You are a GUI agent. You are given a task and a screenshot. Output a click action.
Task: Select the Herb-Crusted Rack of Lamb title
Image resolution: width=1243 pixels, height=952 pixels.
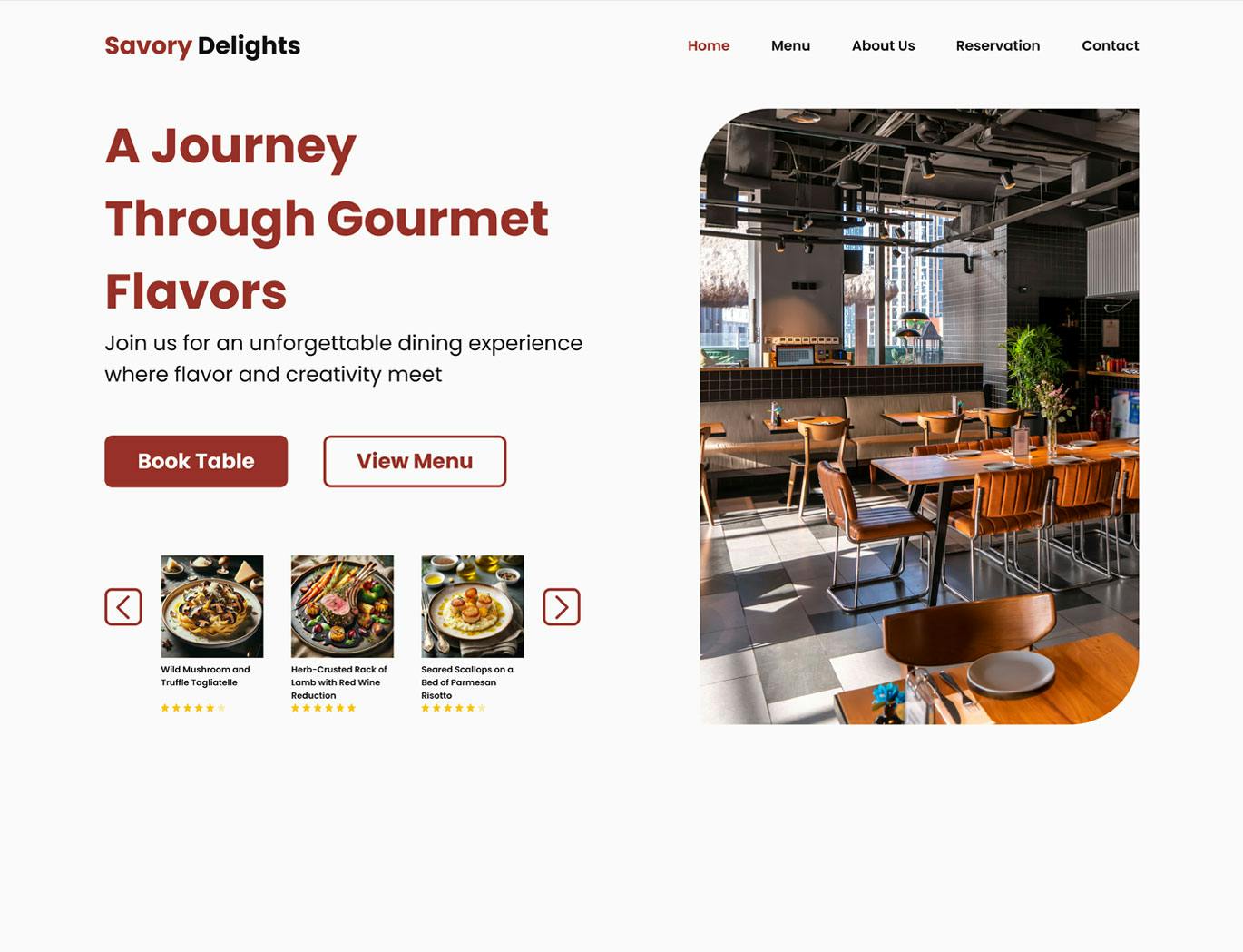[x=338, y=682]
